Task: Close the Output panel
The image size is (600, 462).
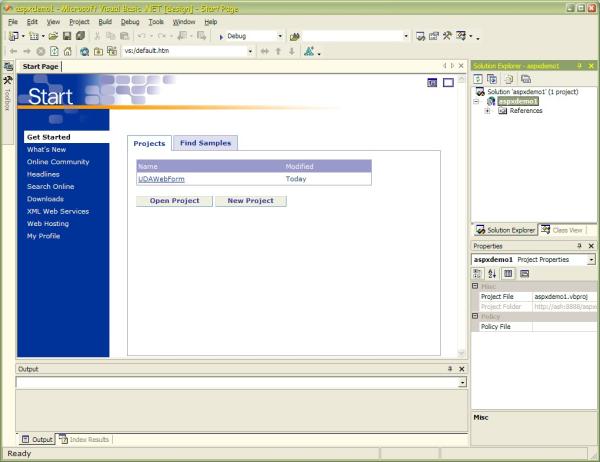Action: coord(462,369)
